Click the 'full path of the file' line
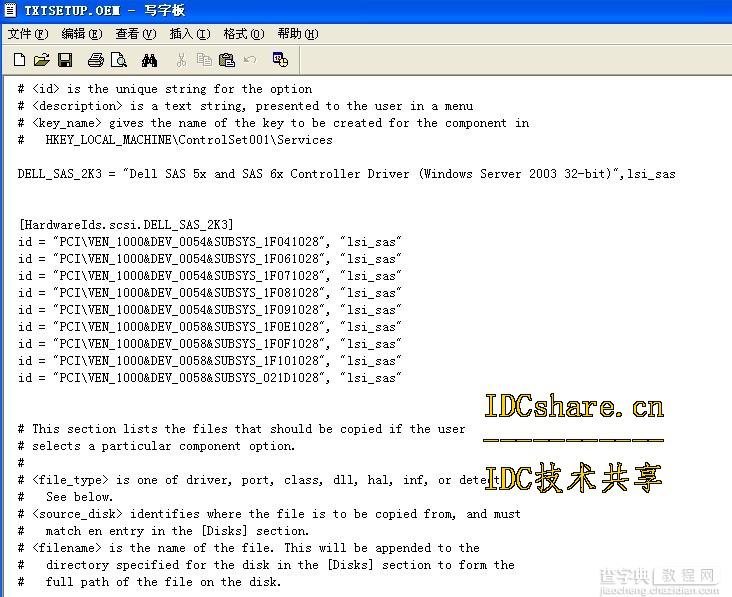The image size is (732, 597). pyautogui.click(x=149, y=582)
